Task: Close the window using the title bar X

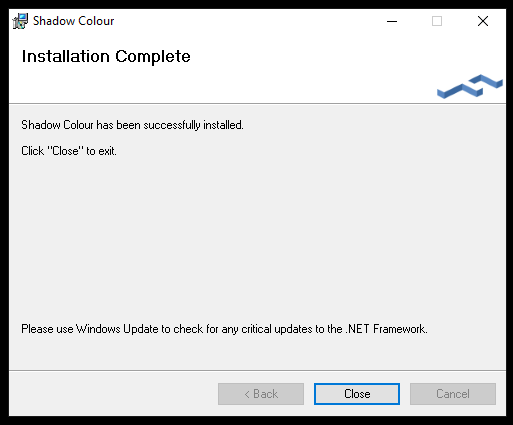Action: pos(482,21)
